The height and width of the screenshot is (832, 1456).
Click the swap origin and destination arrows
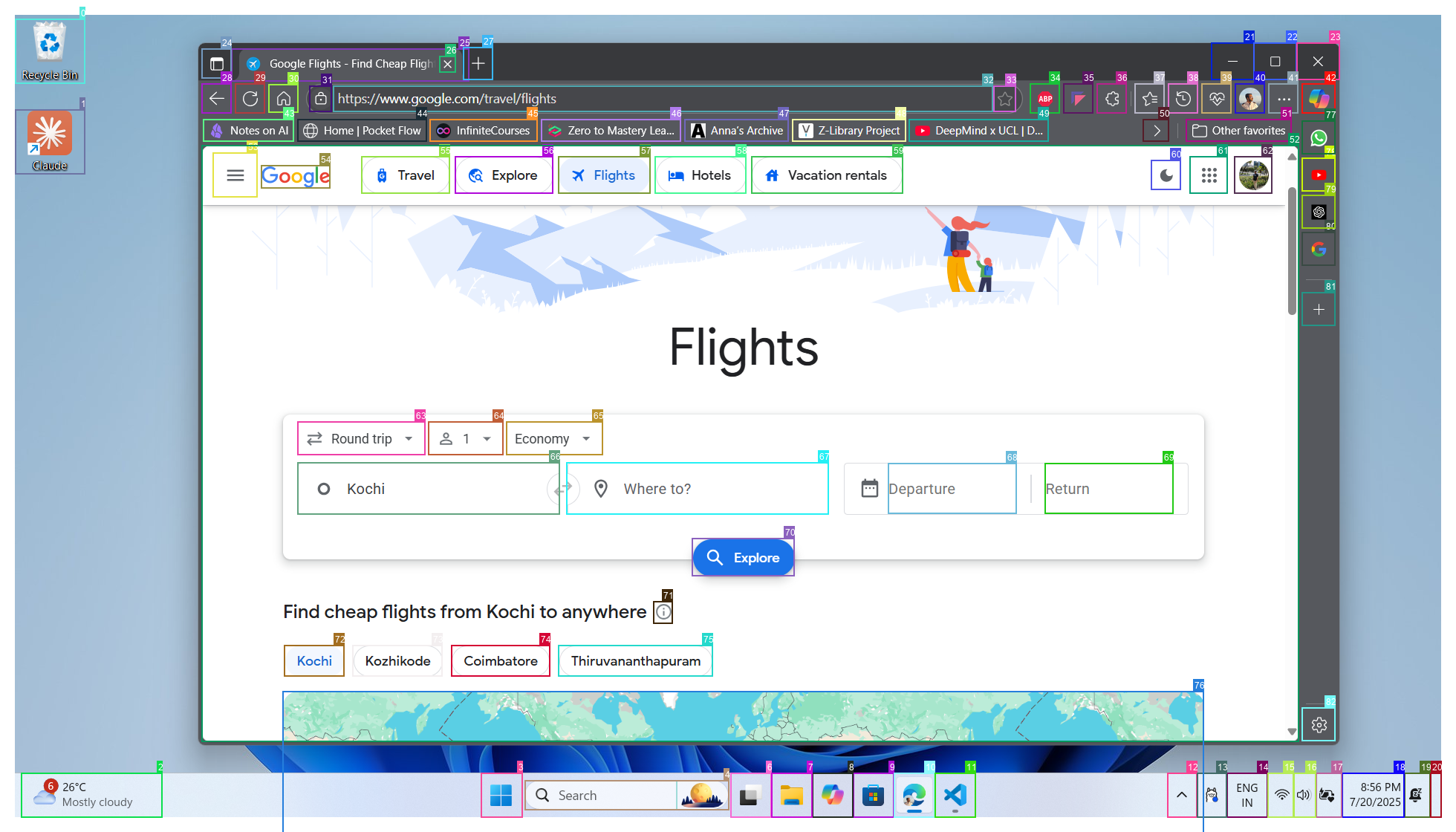[x=564, y=489]
